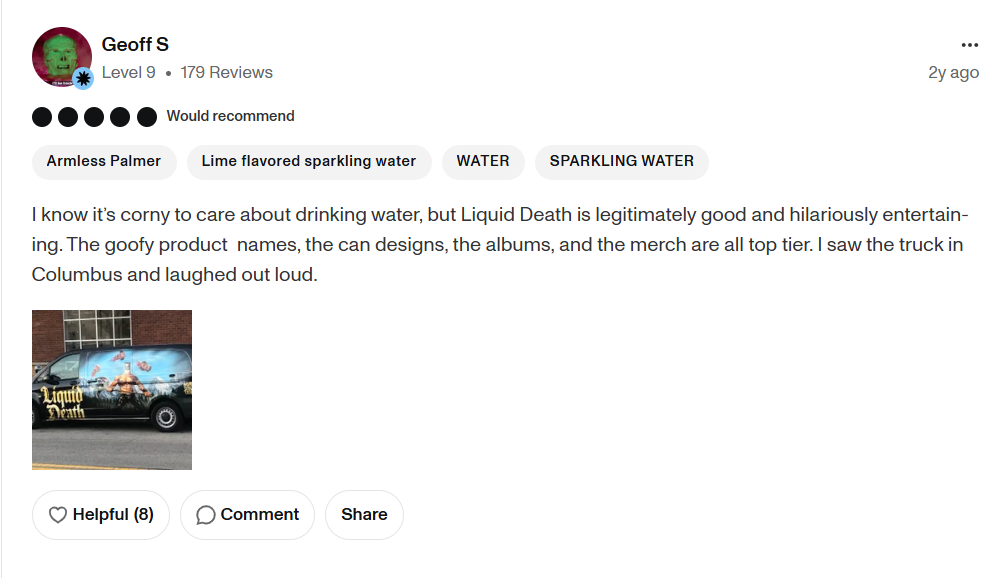
Task: Open the three-dot overflow menu
Action: pos(969,44)
